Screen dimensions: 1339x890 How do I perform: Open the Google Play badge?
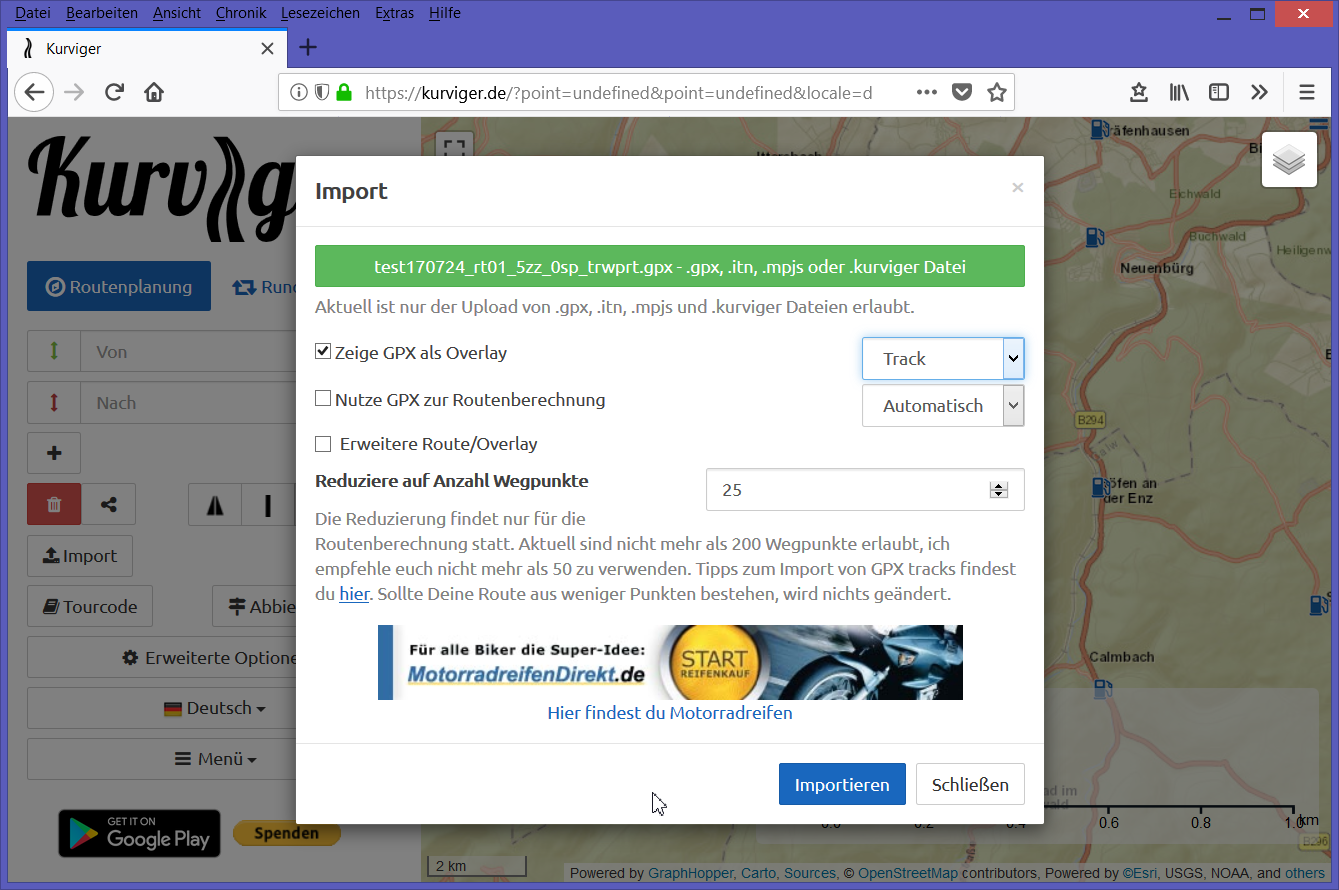[139, 833]
